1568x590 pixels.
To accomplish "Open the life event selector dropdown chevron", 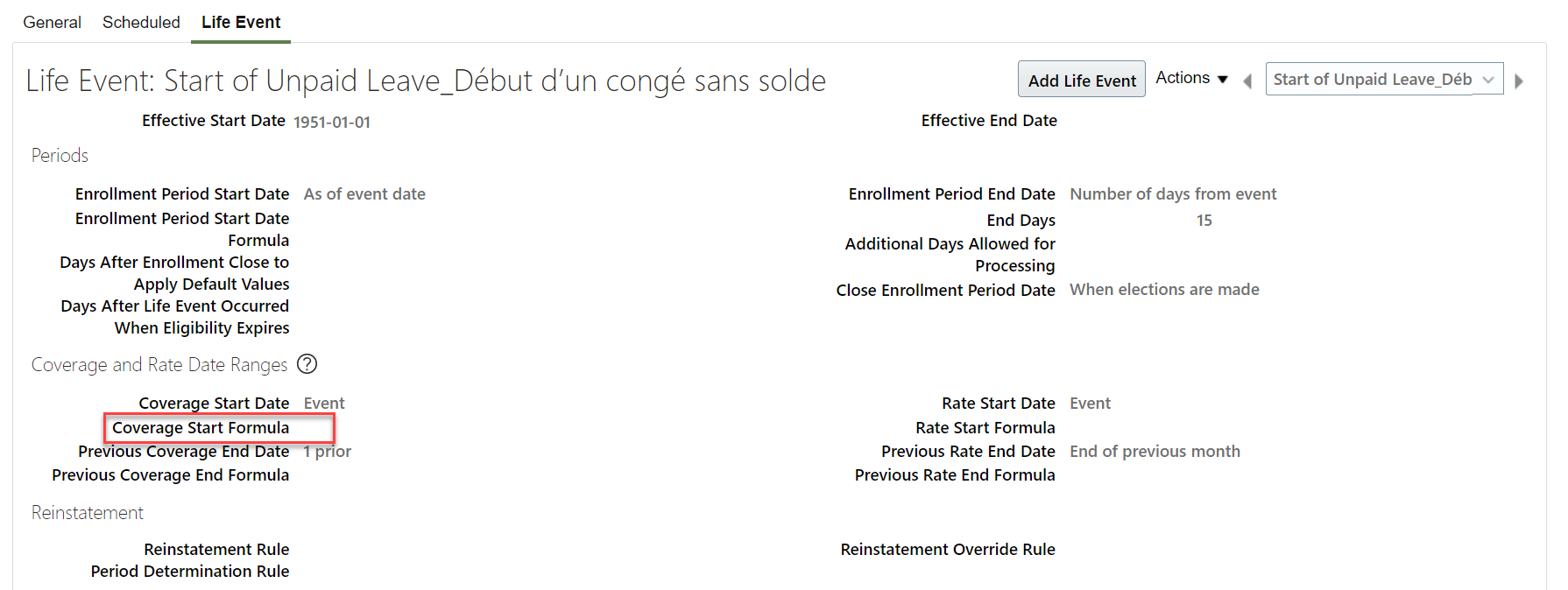I will (x=1488, y=79).
